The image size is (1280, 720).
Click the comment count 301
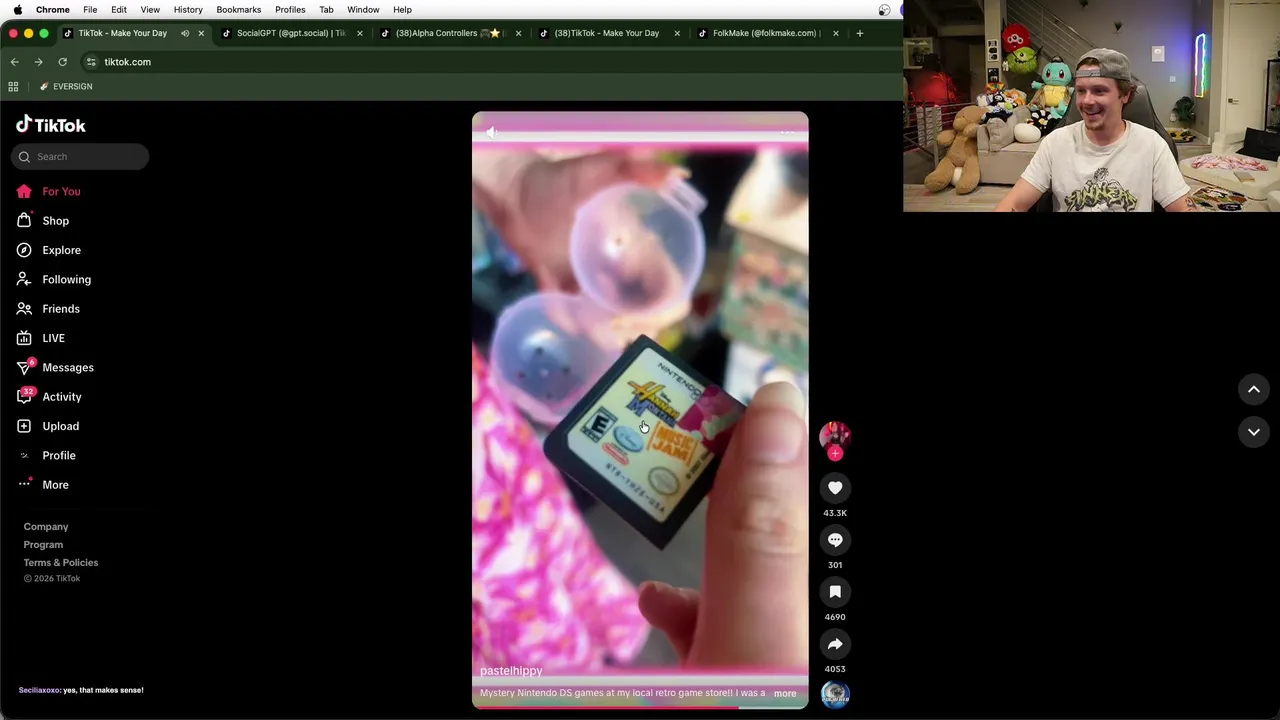(835, 565)
